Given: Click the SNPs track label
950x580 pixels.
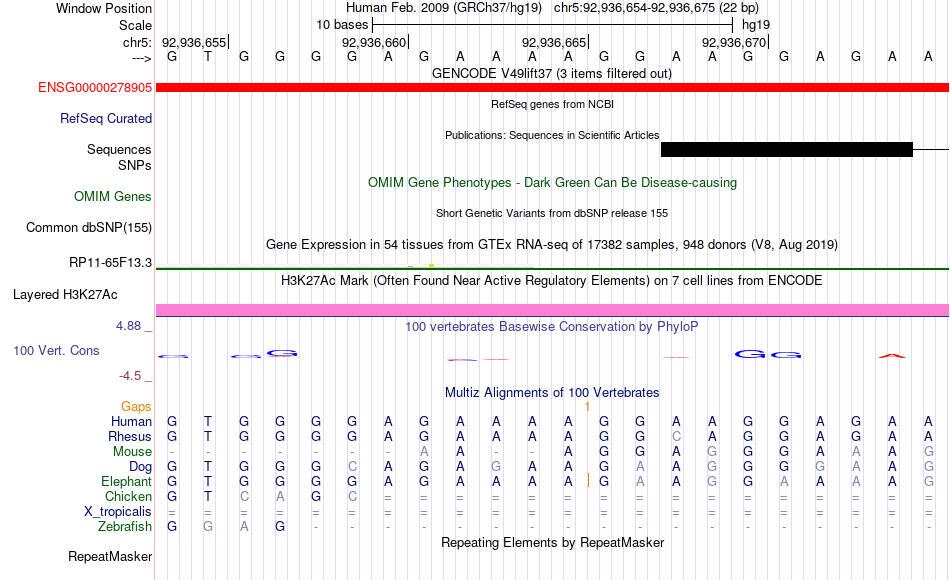Looking at the screenshot, I should point(135,165).
